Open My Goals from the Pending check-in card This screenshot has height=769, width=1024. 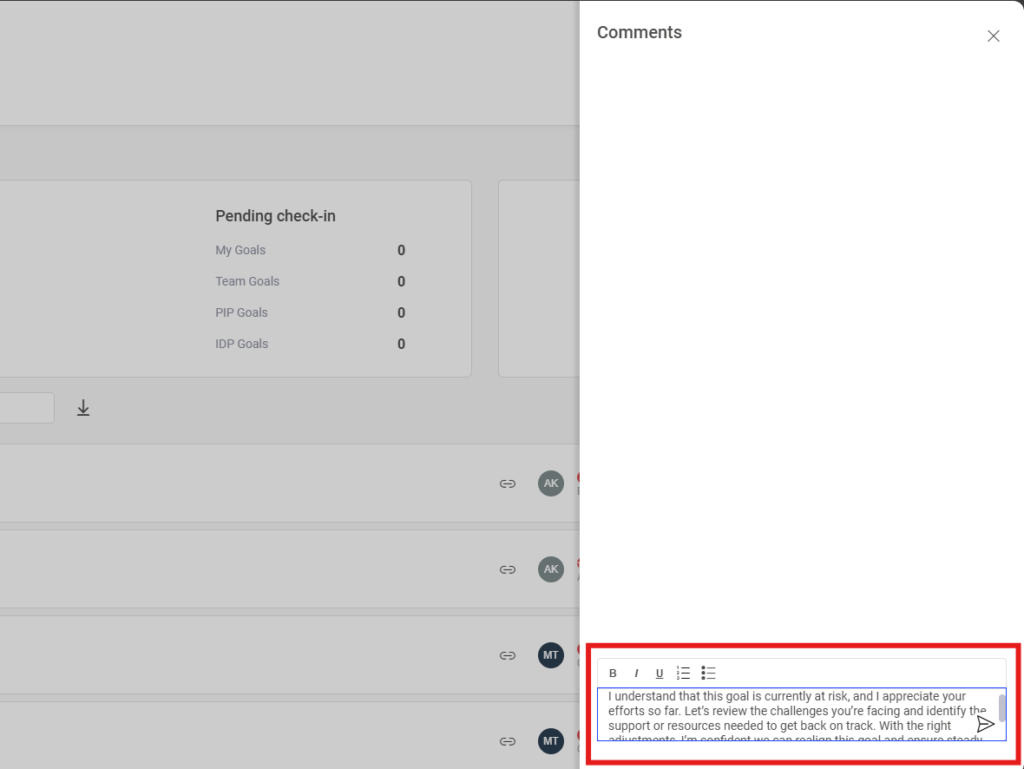(240, 250)
